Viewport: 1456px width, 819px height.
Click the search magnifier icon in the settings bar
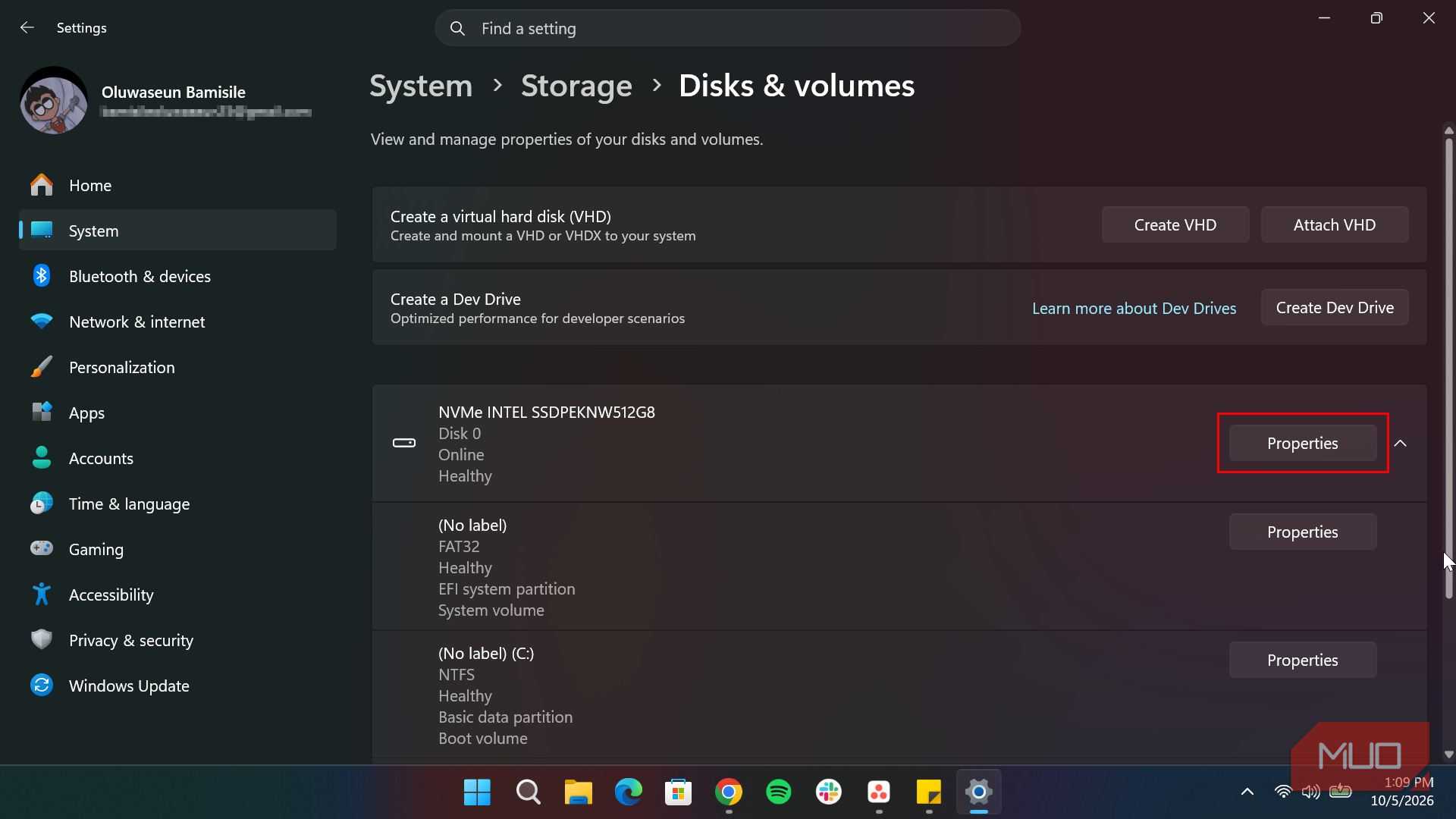(x=457, y=29)
